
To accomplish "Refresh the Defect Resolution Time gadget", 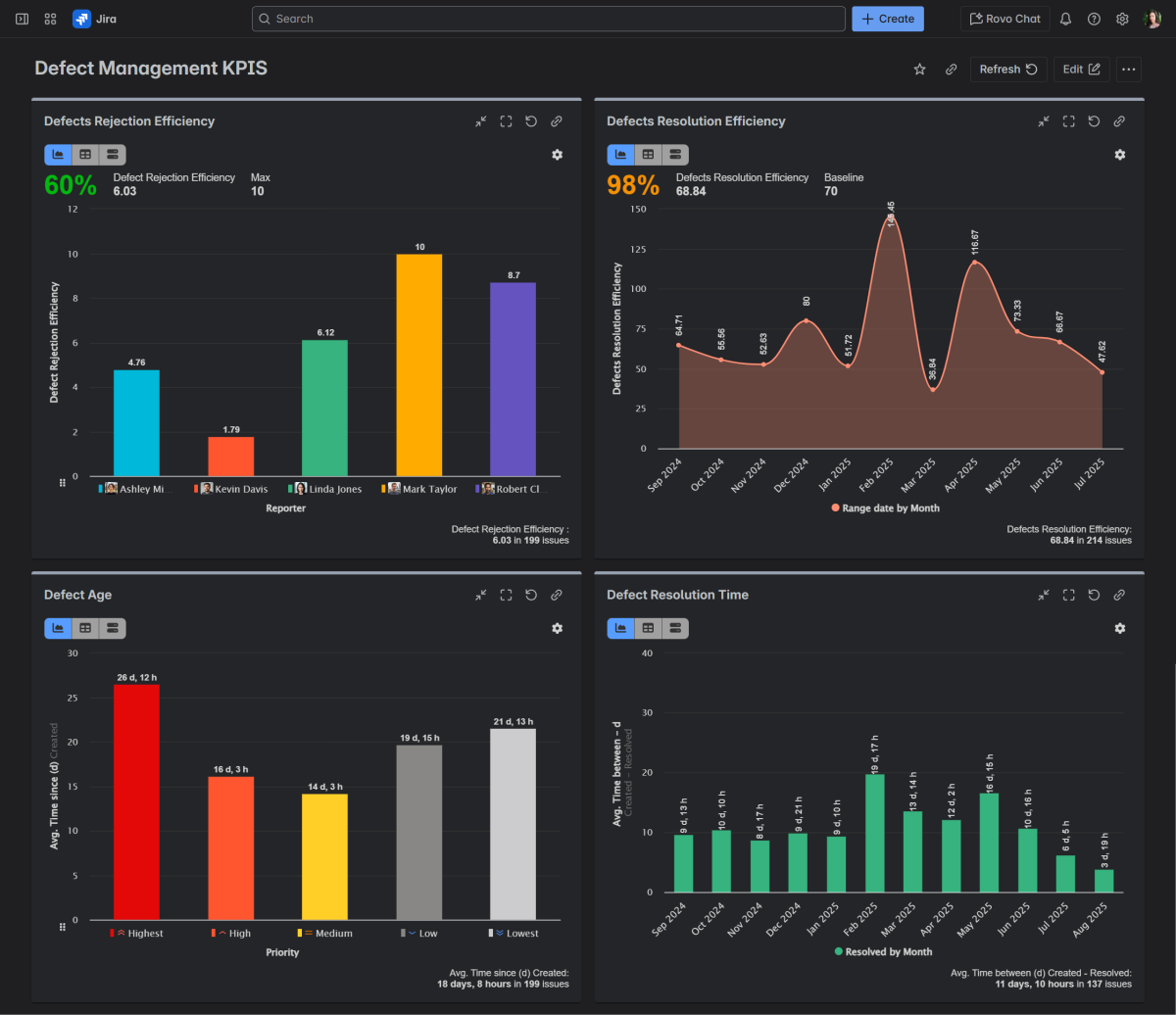I will click(x=1094, y=595).
